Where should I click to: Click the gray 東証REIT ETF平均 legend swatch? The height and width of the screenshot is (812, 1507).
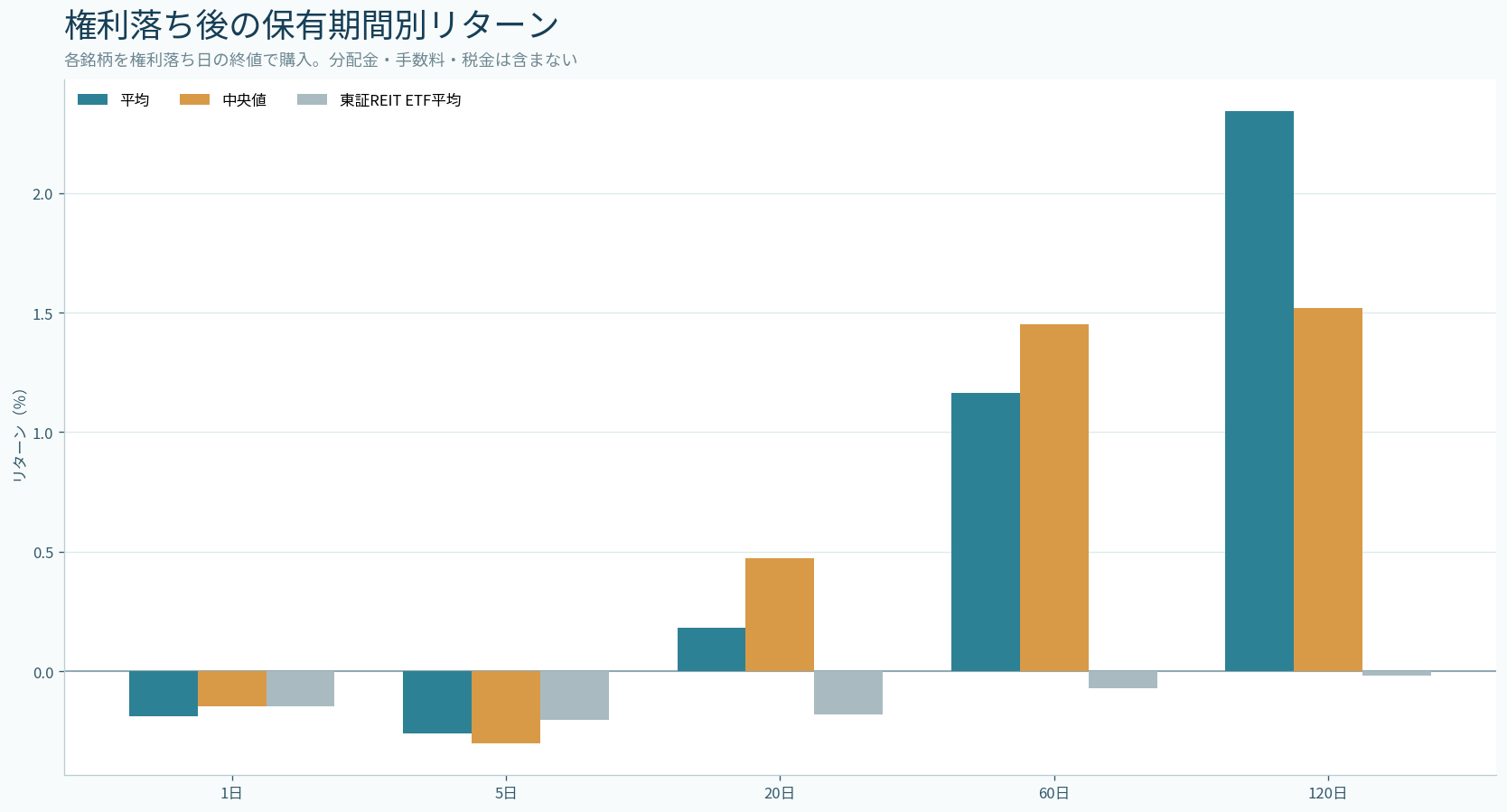click(312, 99)
